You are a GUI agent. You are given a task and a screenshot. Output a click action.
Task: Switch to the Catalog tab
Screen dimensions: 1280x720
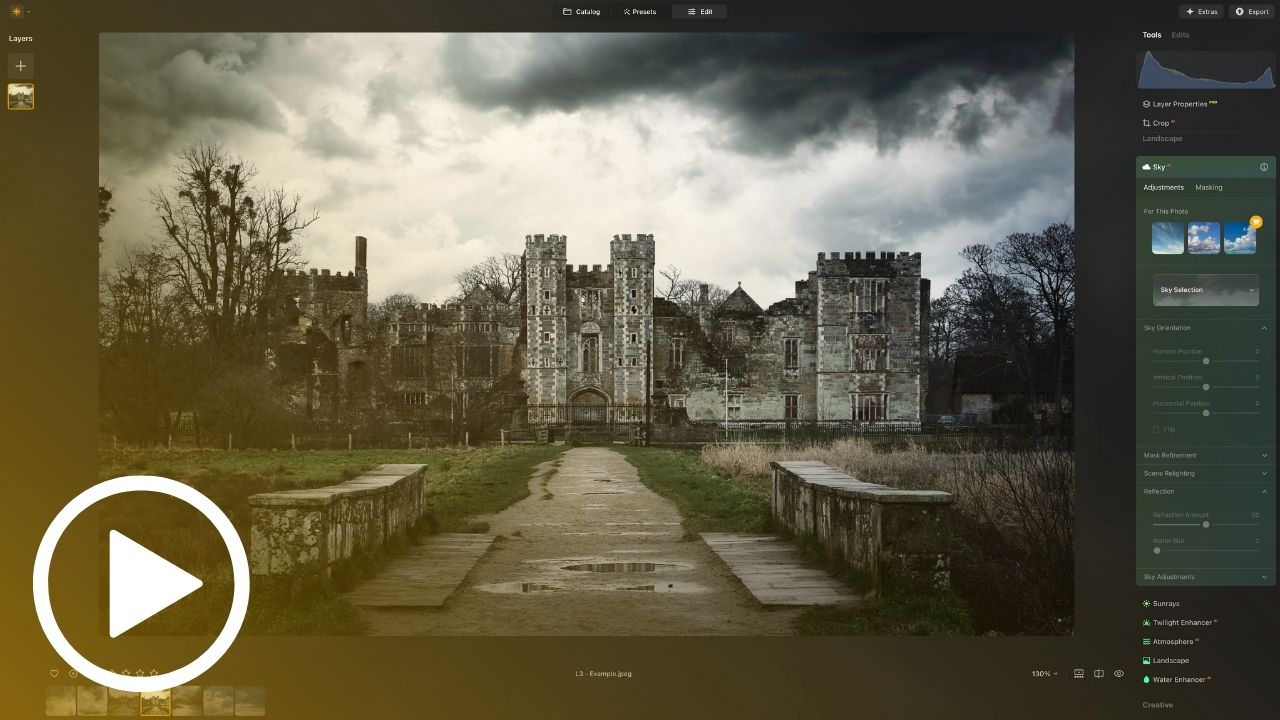point(582,12)
